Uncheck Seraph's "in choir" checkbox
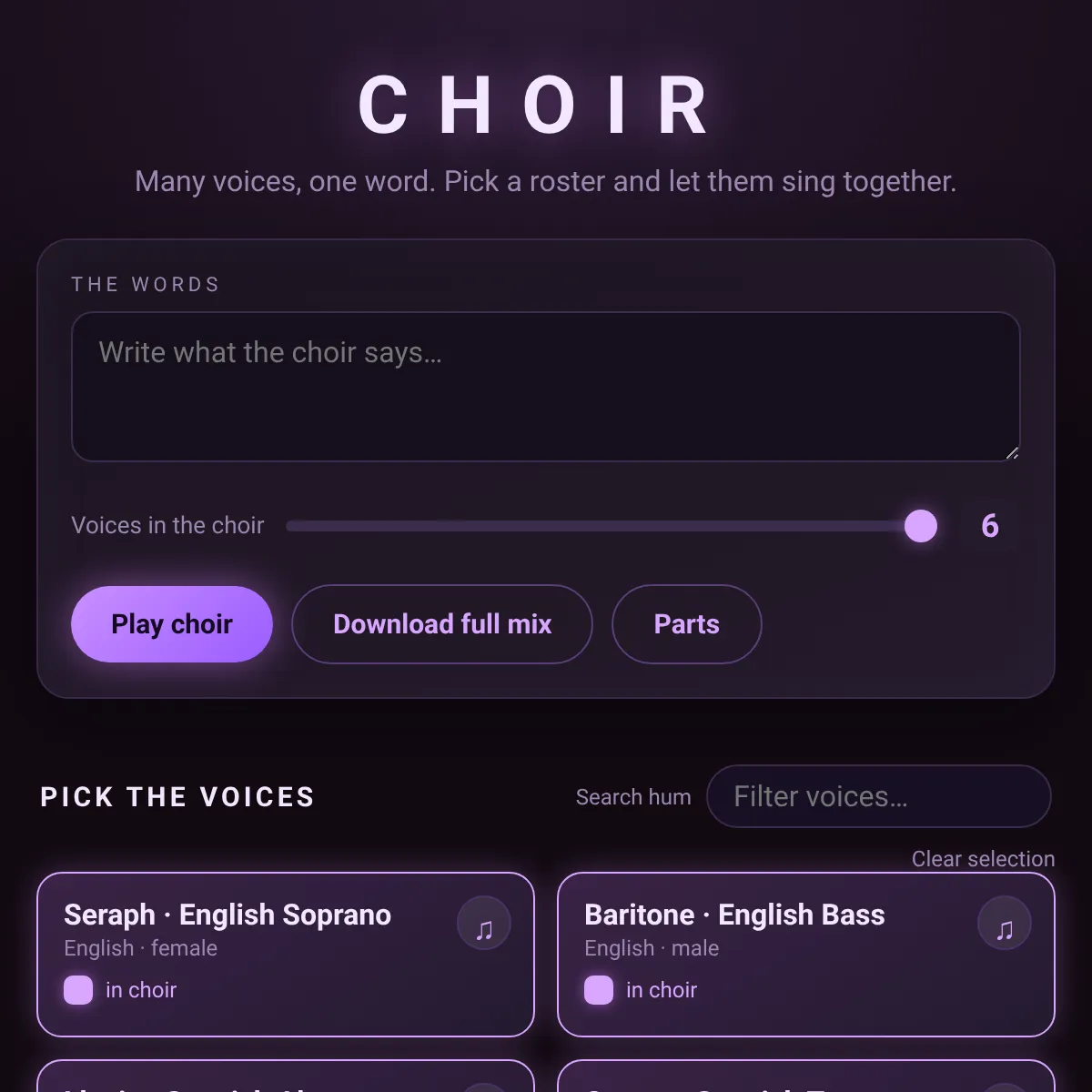Viewport: 1092px width, 1092px height. point(78,990)
